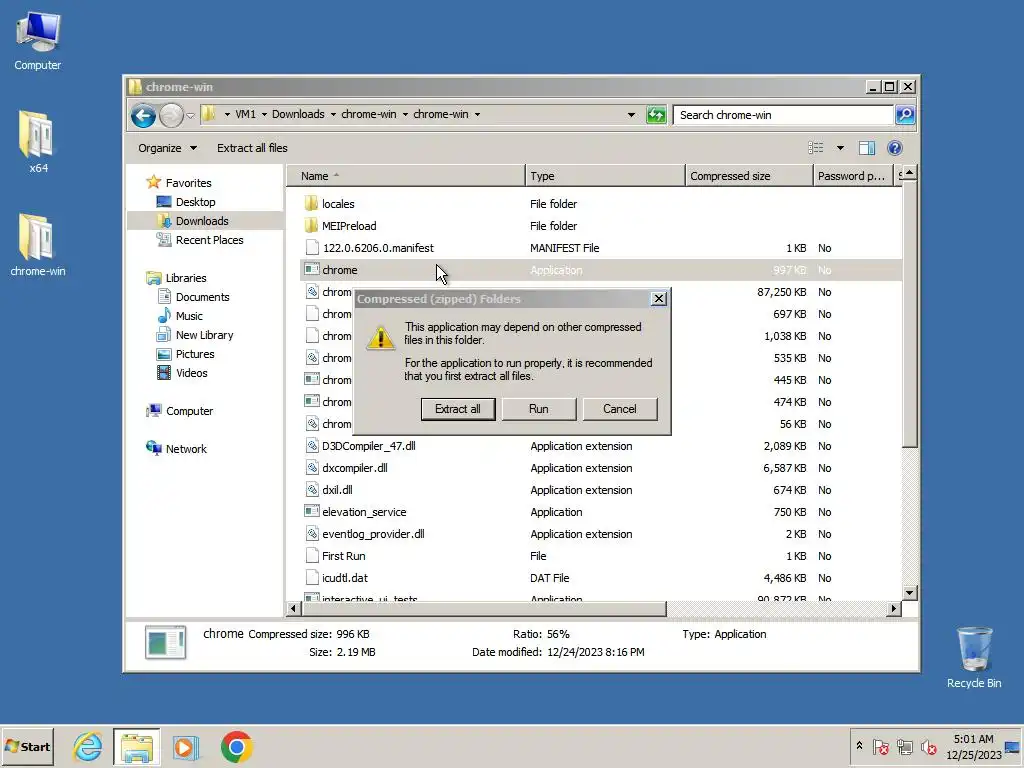The width and height of the screenshot is (1024, 768).
Task: Click the scroll down arrow of file list
Action: (909, 593)
